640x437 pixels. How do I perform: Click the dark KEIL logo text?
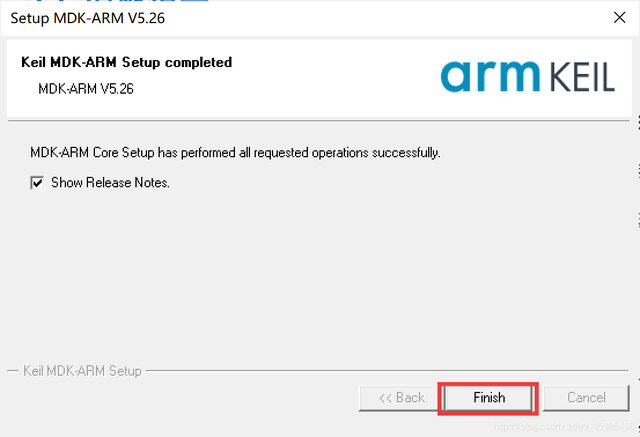click(582, 77)
